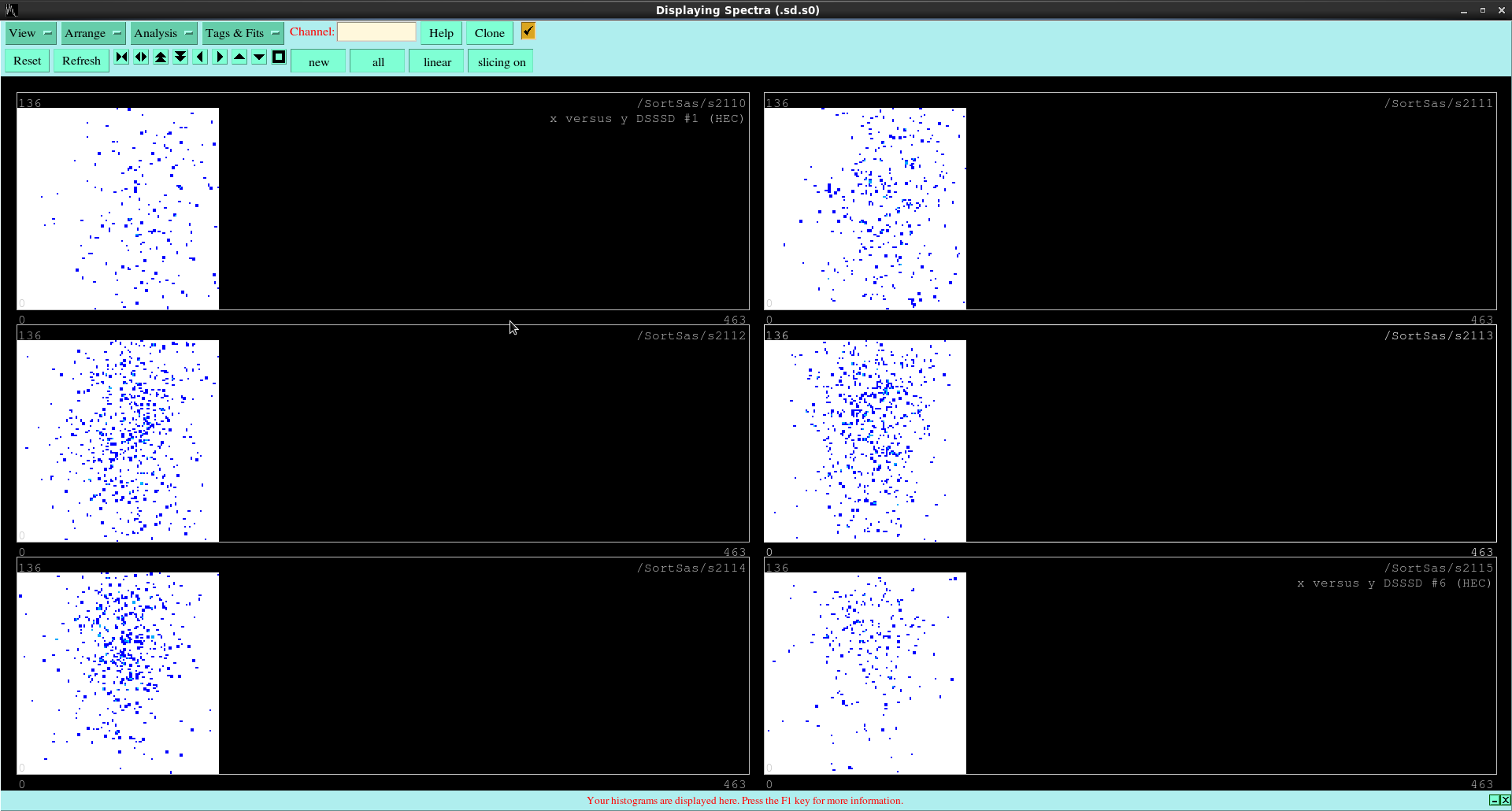
Task: Select the s2110 spectrum plot
Action: [x=383, y=202]
